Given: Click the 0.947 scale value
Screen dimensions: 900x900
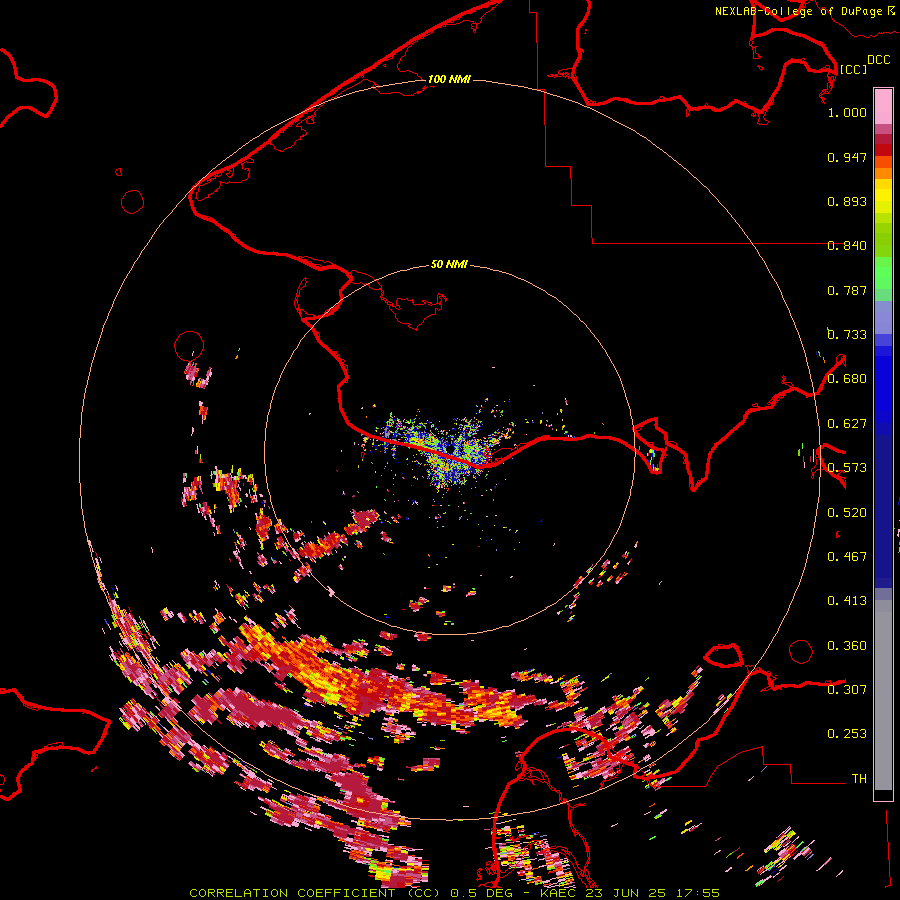Looking at the screenshot, I should (847, 157).
